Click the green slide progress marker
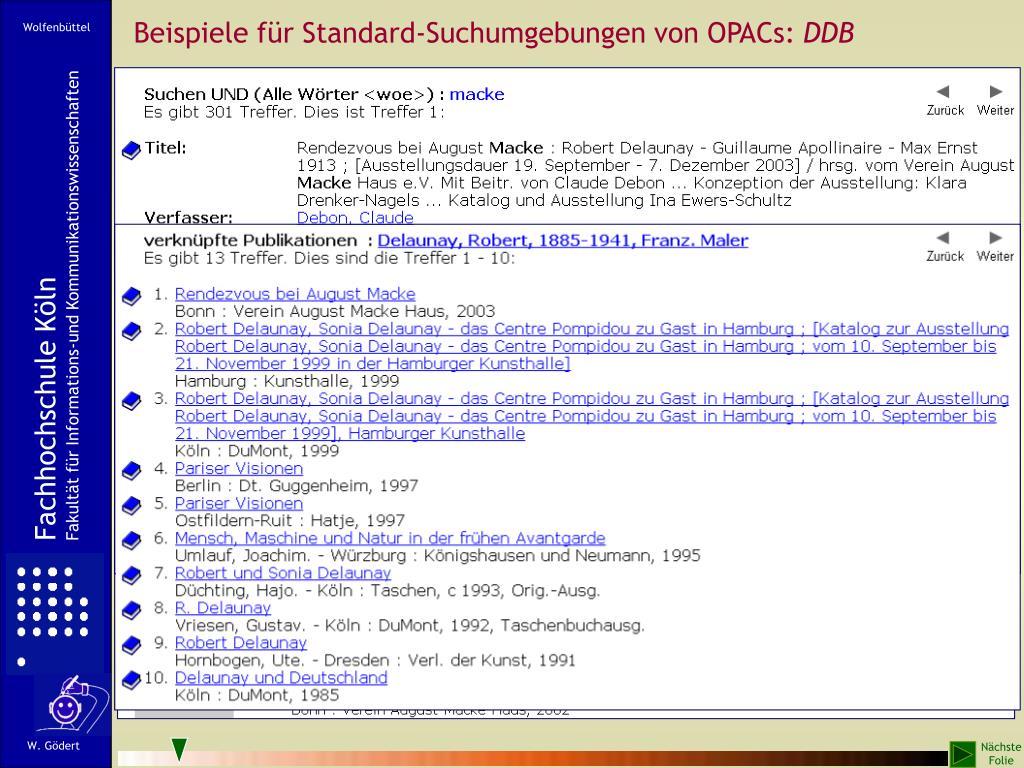This screenshot has height=768, width=1024. 179,750
